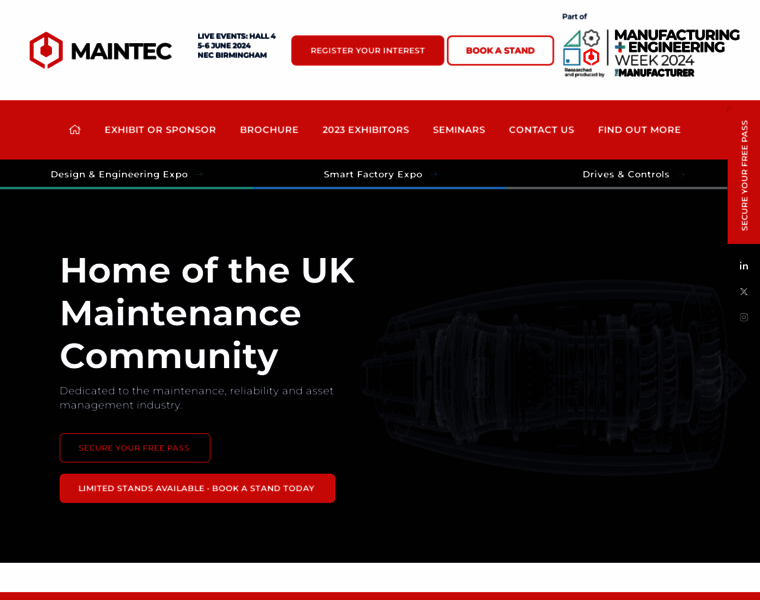This screenshot has width=760, height=600.
Task: Open vertical Secure Your Free Pass side tab
Action: pyautogui.click(x=744, y=174)
